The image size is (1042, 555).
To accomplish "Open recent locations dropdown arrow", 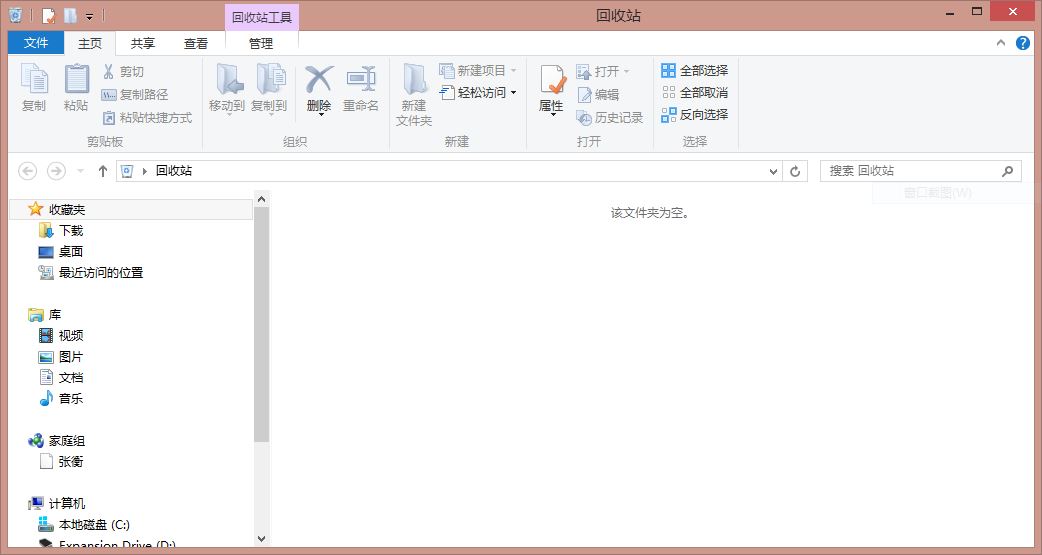I will (80, 171).
